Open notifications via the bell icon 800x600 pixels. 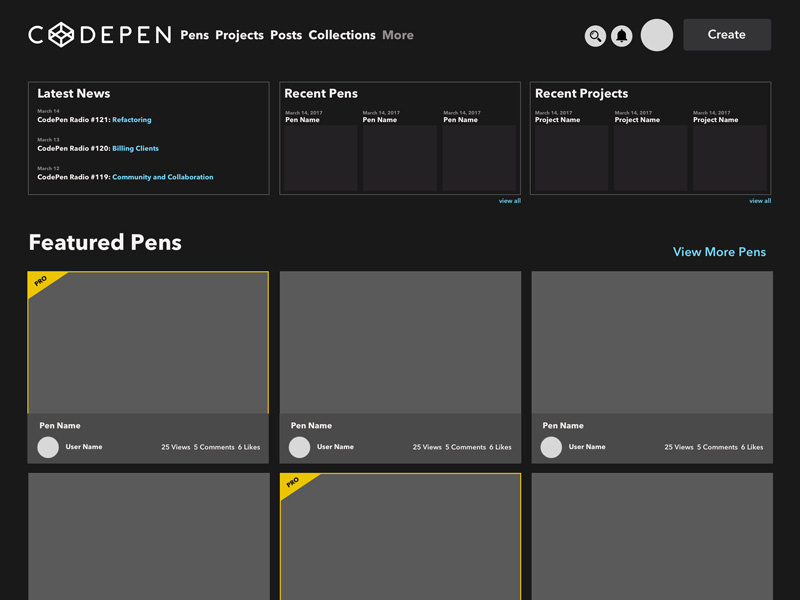tap(621, 36)
